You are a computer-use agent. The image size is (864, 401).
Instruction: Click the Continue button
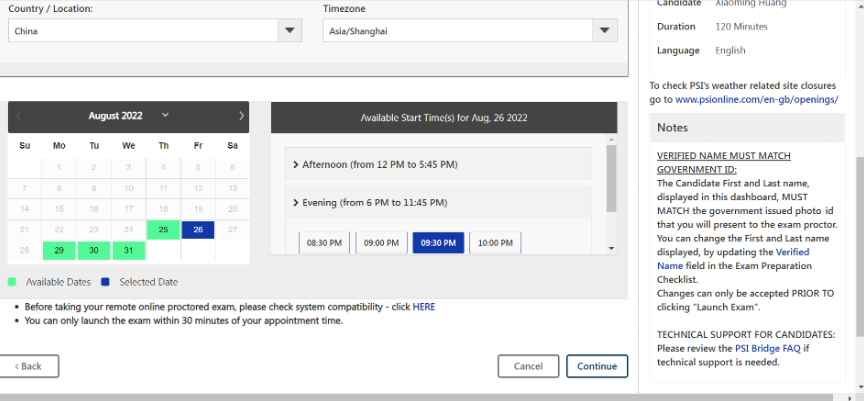(x=597, y=366)
